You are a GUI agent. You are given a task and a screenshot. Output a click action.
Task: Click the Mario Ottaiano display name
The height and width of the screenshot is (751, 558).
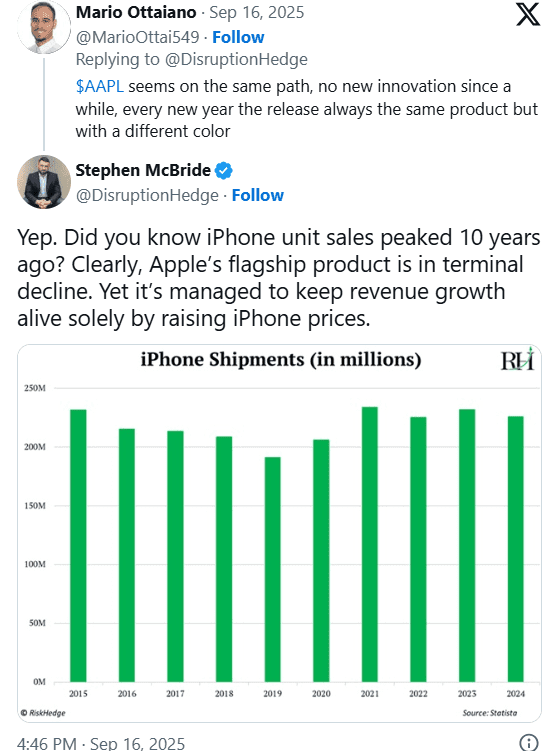point(136,12)
